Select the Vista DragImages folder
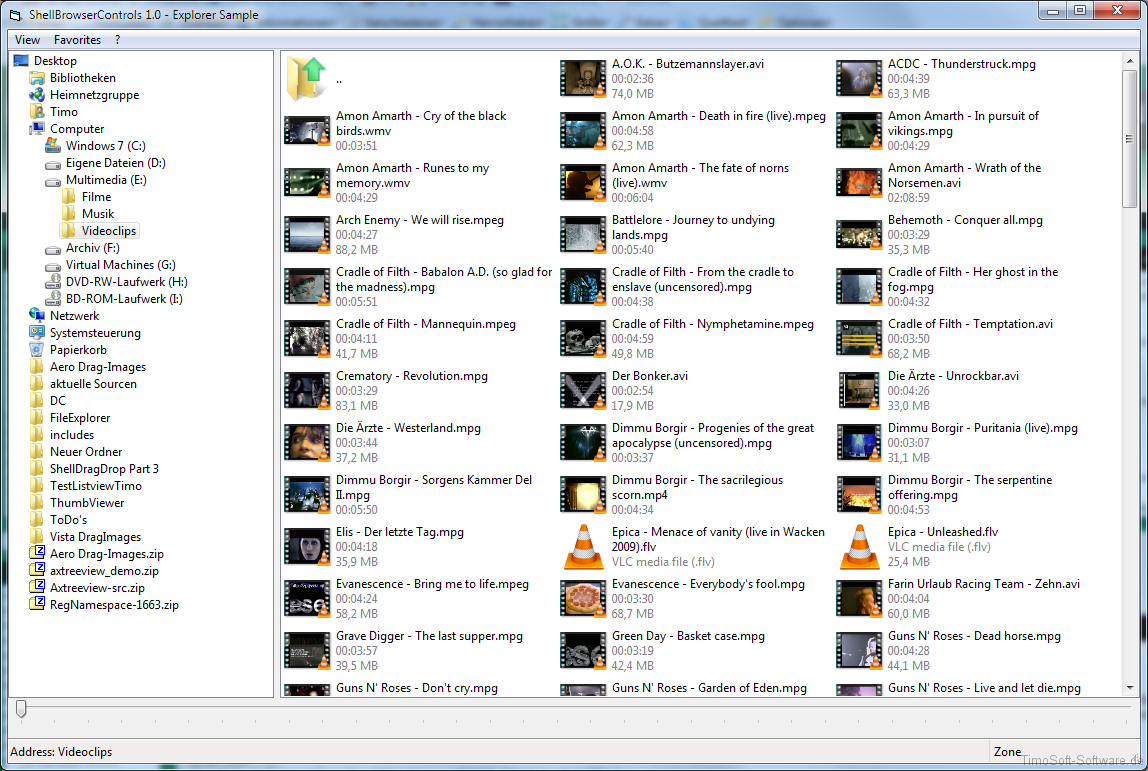 click(95, 537)
